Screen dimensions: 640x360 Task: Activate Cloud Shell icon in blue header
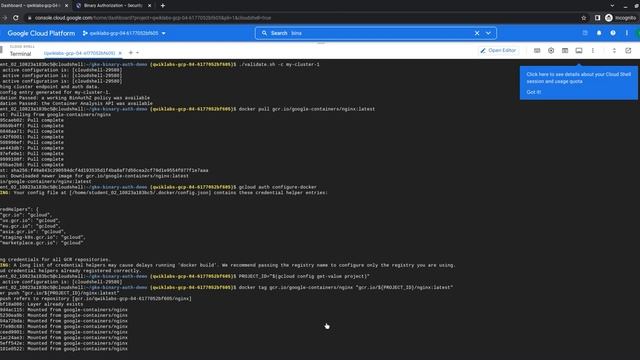(585, 33)
